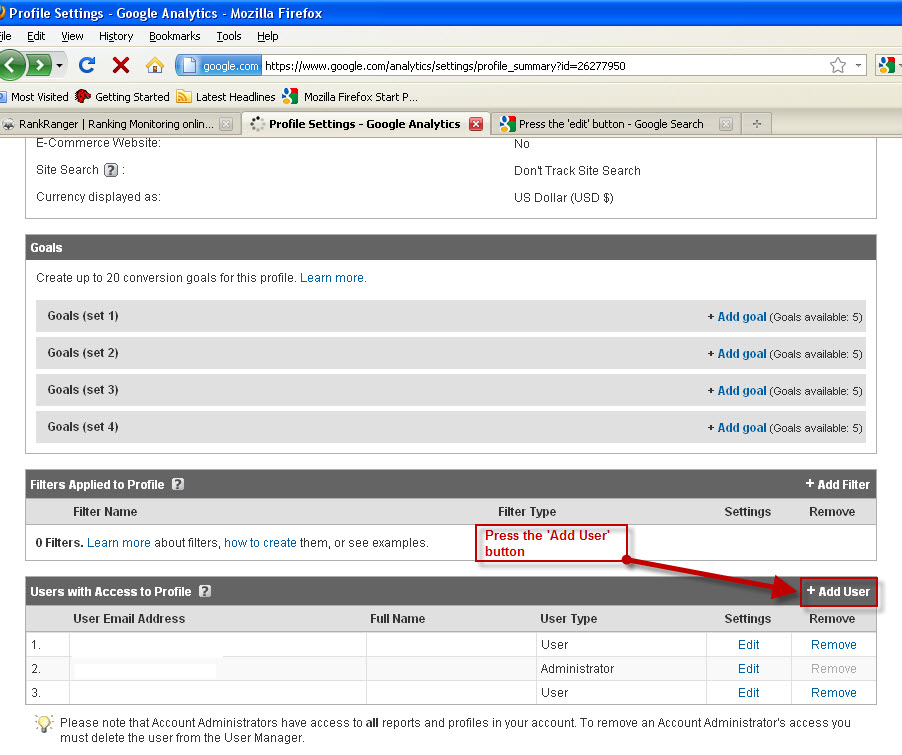
Task: Click the Add Filter link
Action: pyautogui.click(x=838, y=484)
